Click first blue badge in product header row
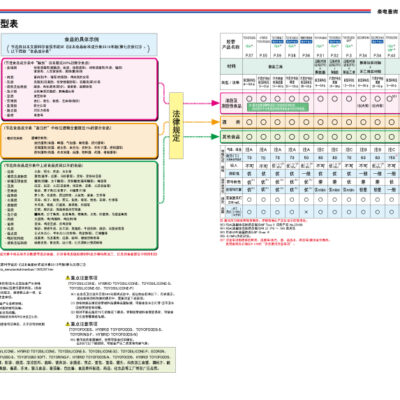The height and width of the screenshot is (400, 400). tap(277, 42)
